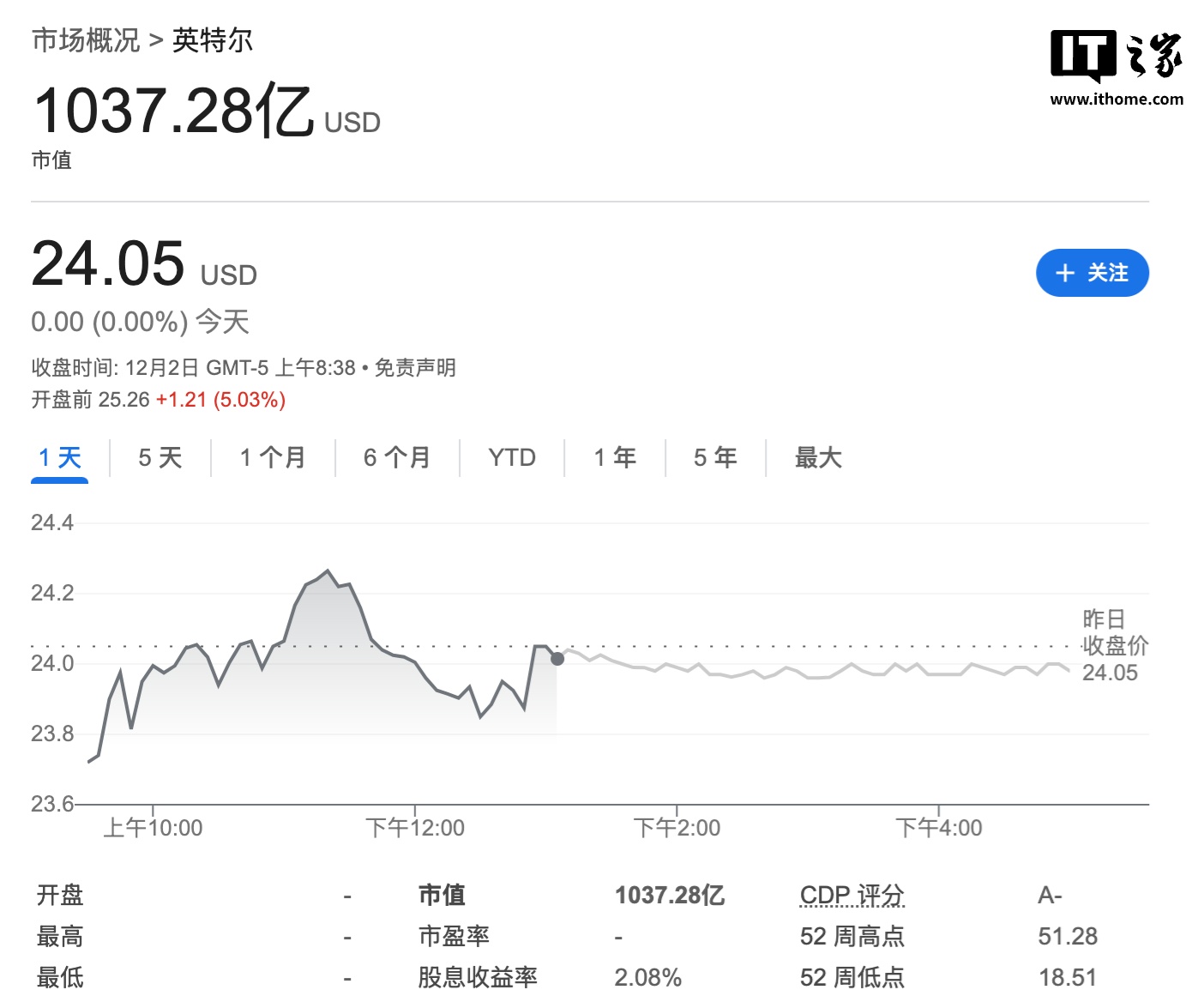
Task: Click the 昨日收盘价 24.05 label
Action: (x=1114, y=646)
